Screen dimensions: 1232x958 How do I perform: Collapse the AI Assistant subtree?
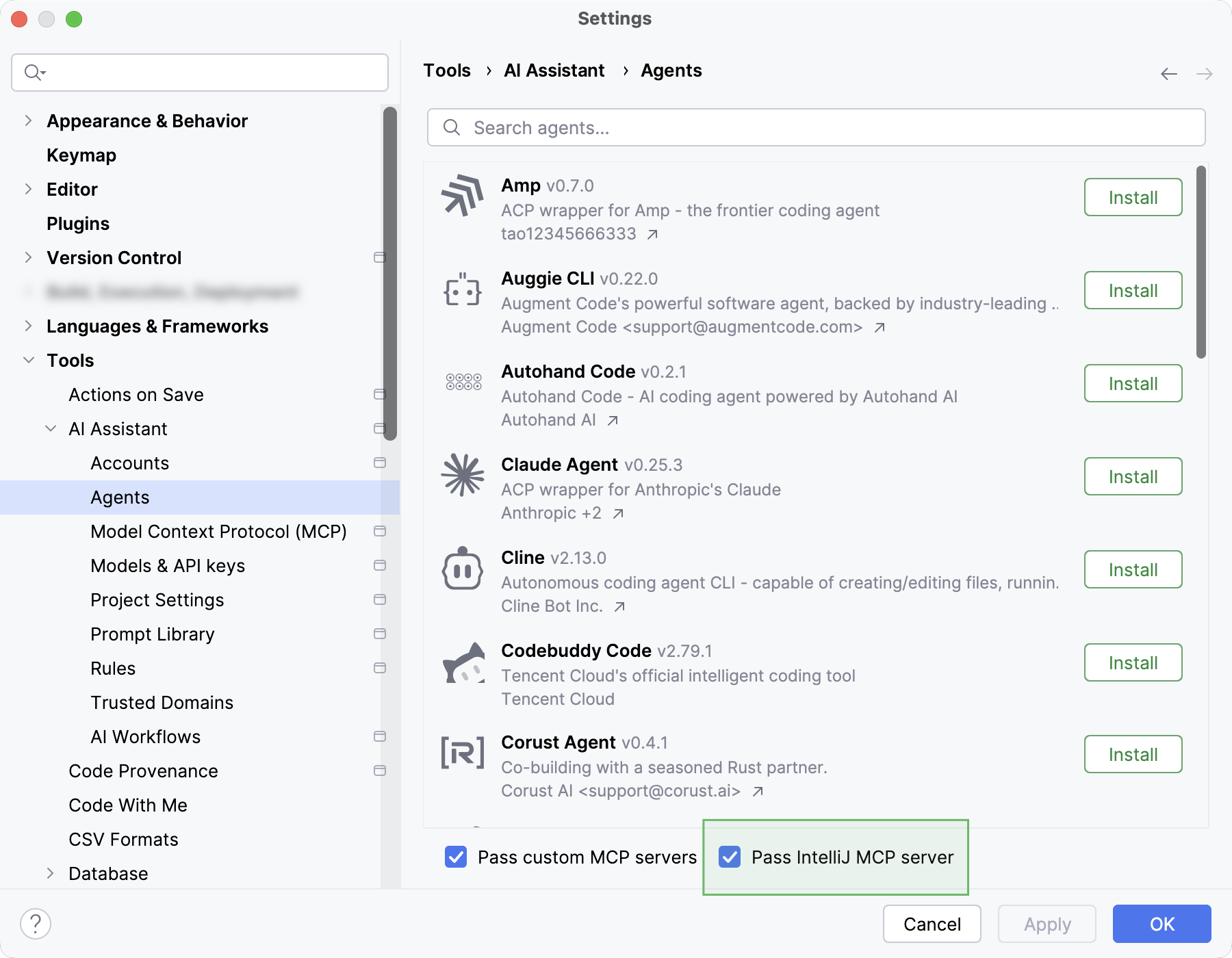click(50, 428)
